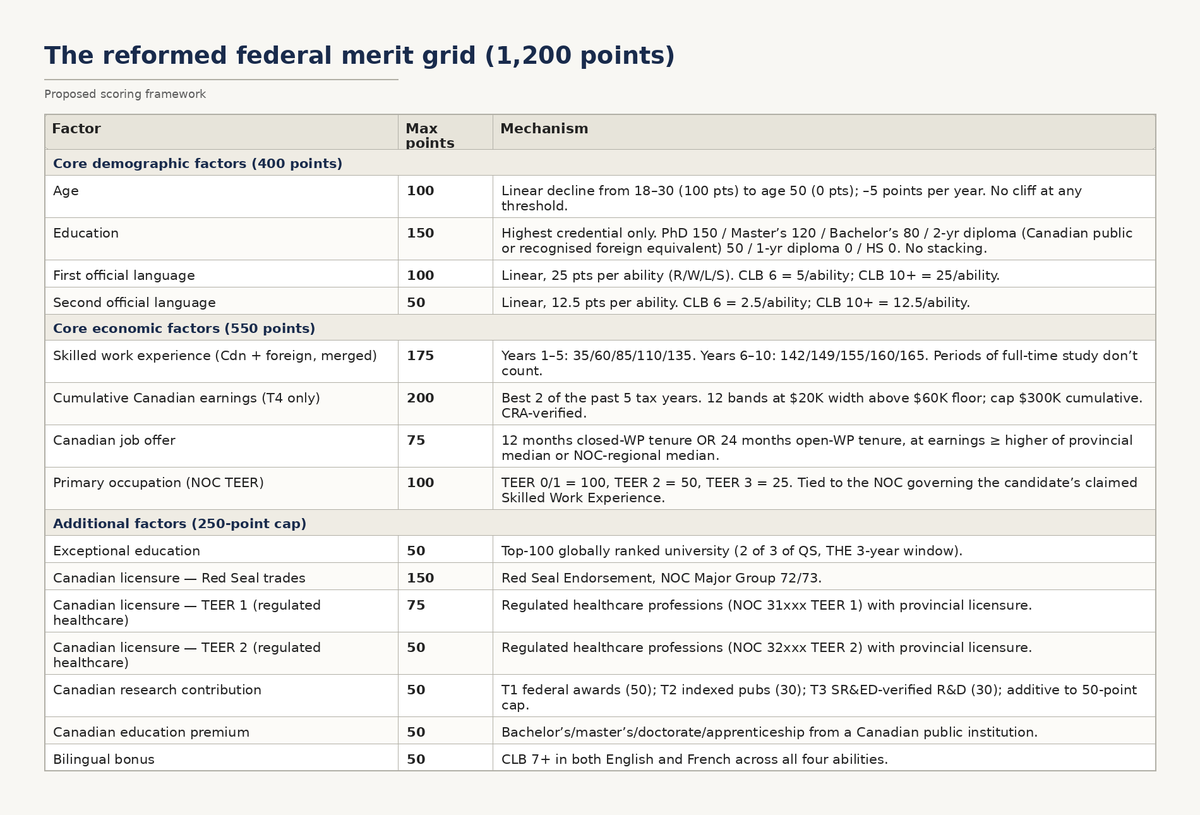Select the "12 months closed-WP tenure" mechanism text

[817, 447]
